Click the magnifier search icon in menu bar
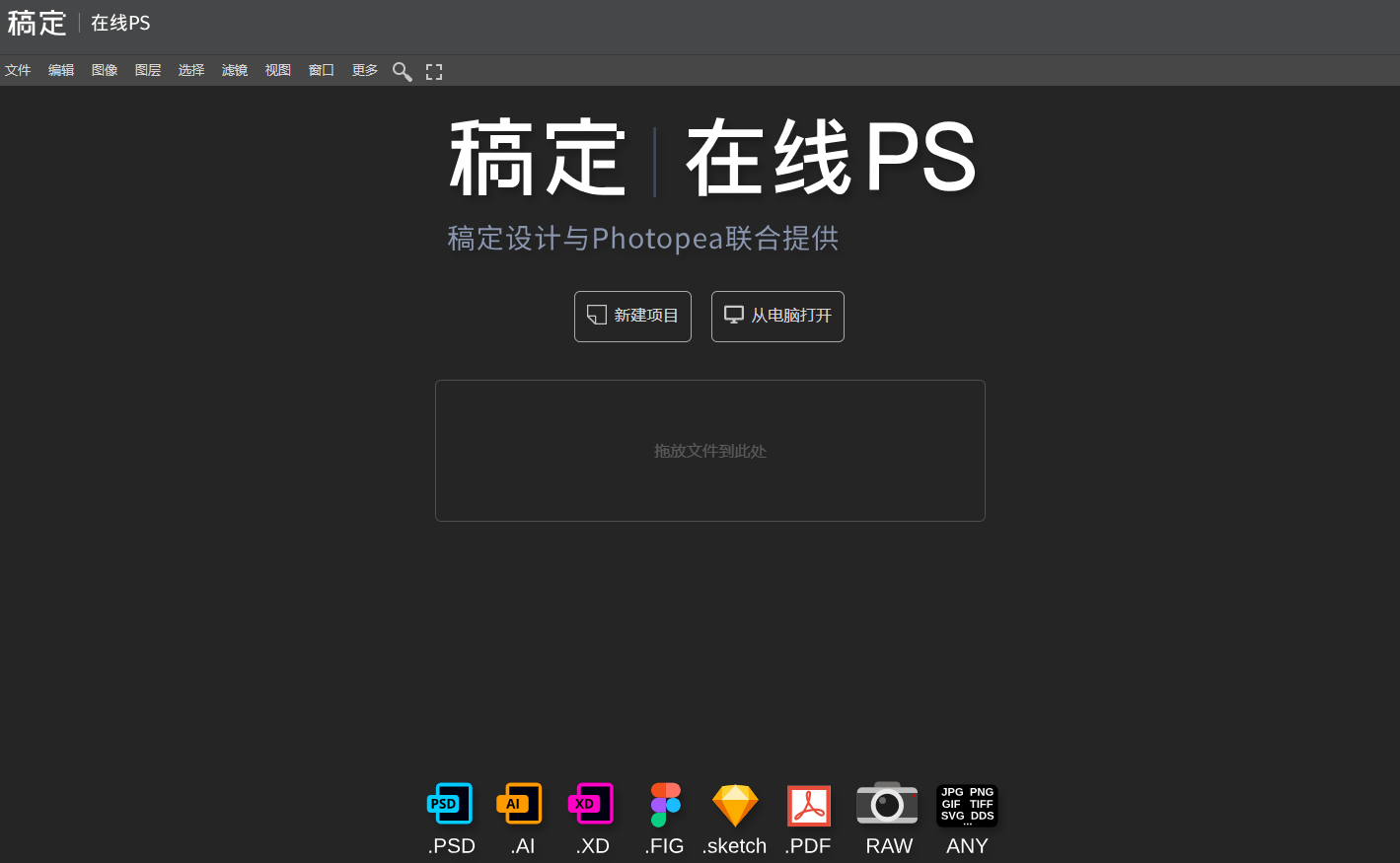Screen dimensions: 1400x863 point(403,71)
